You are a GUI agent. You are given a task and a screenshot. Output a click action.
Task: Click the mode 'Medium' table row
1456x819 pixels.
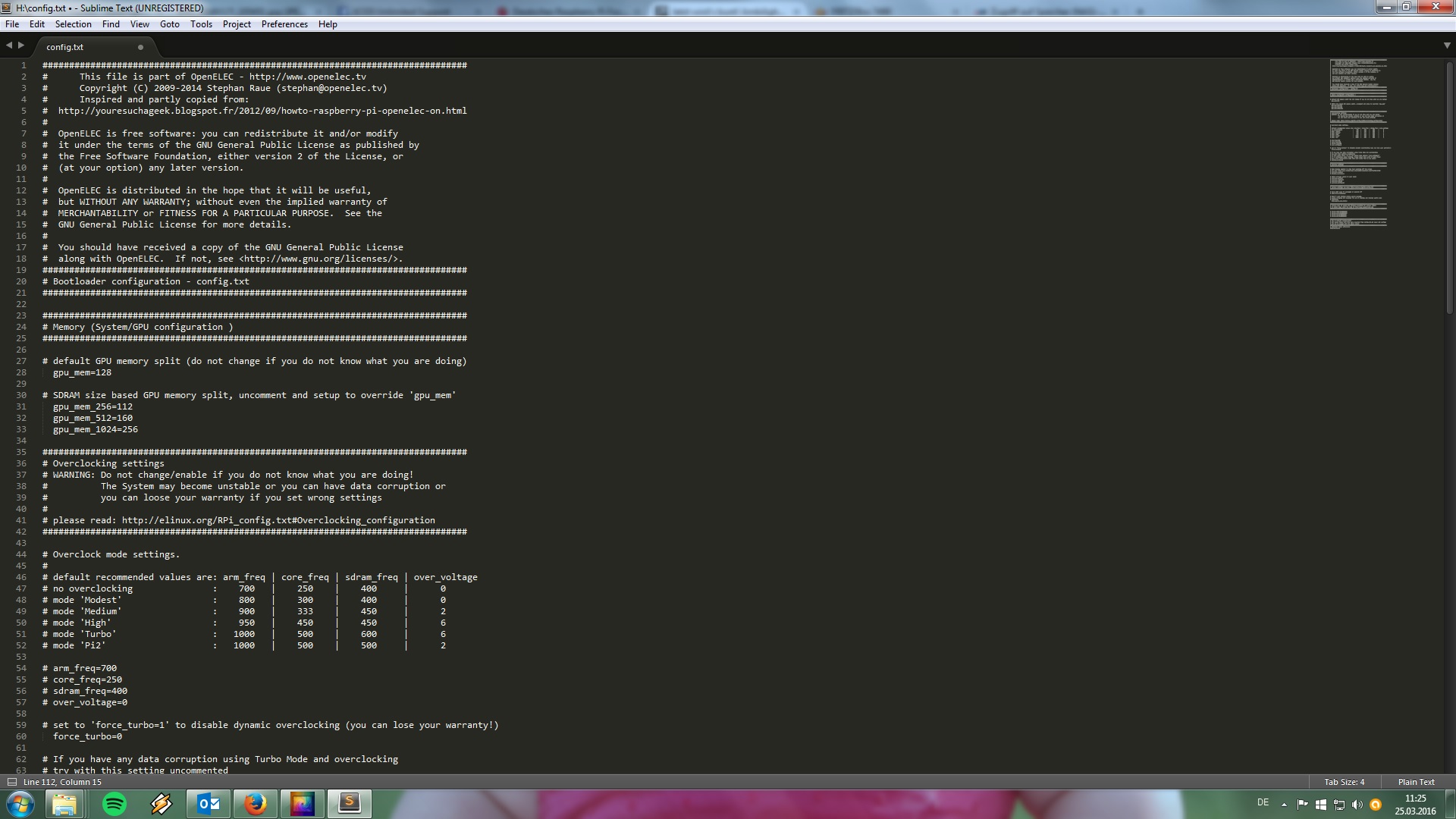tap(244, 611)
